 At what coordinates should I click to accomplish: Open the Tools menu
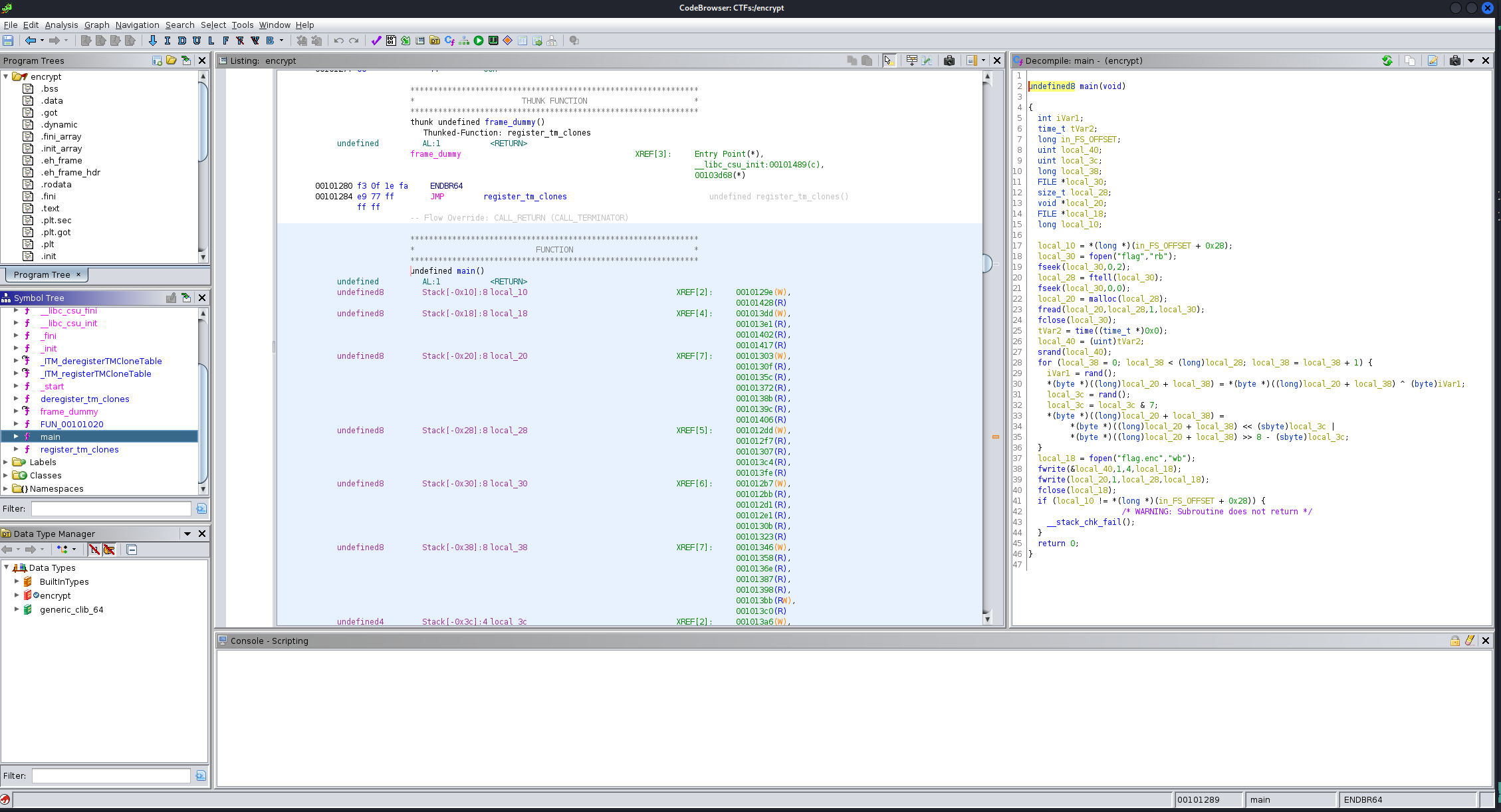[242, 25]
